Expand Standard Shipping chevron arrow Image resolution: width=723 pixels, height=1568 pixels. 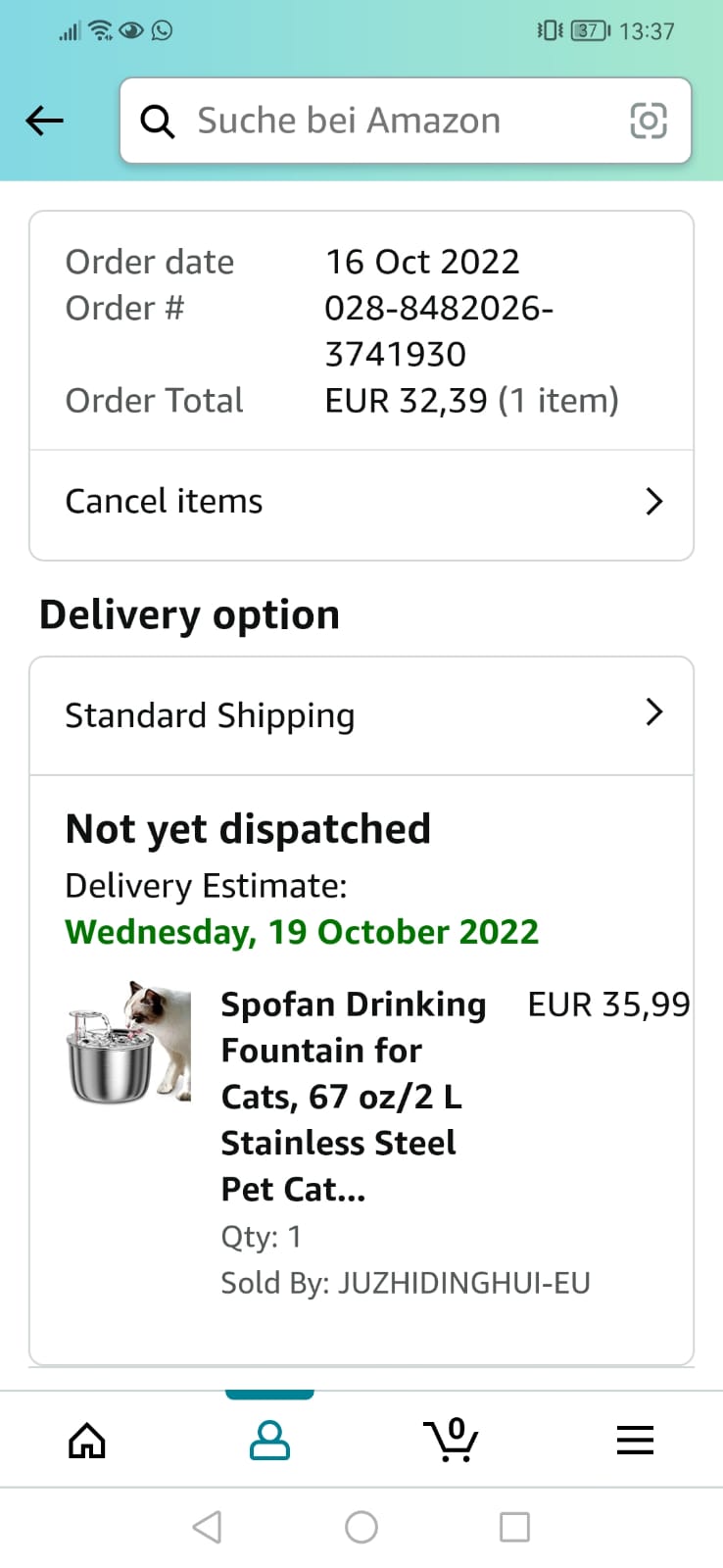click(654, 712)
